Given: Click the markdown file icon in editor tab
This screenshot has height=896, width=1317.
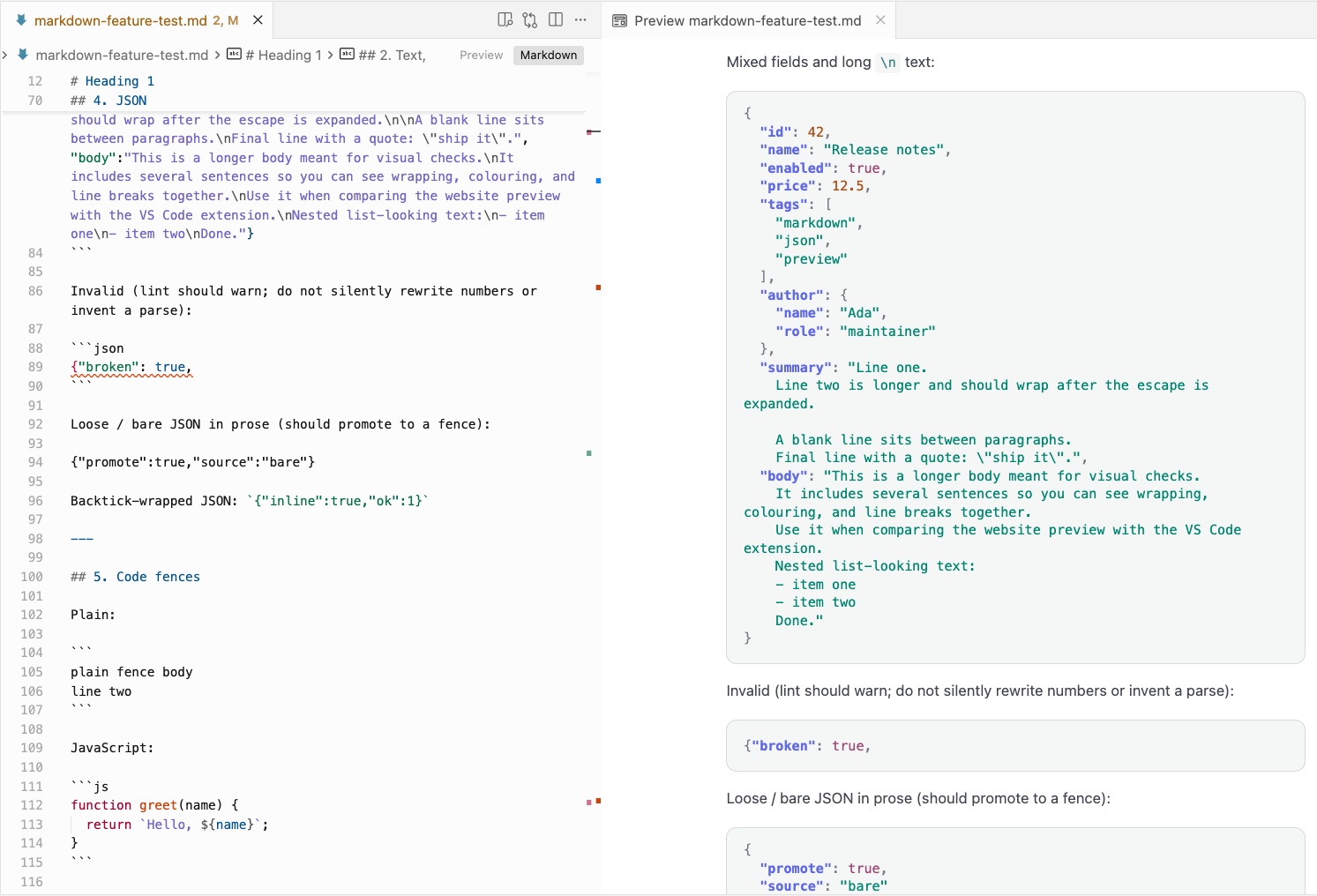Looking at the screenshot, I should pyautogui.click(x=21, y=19).
